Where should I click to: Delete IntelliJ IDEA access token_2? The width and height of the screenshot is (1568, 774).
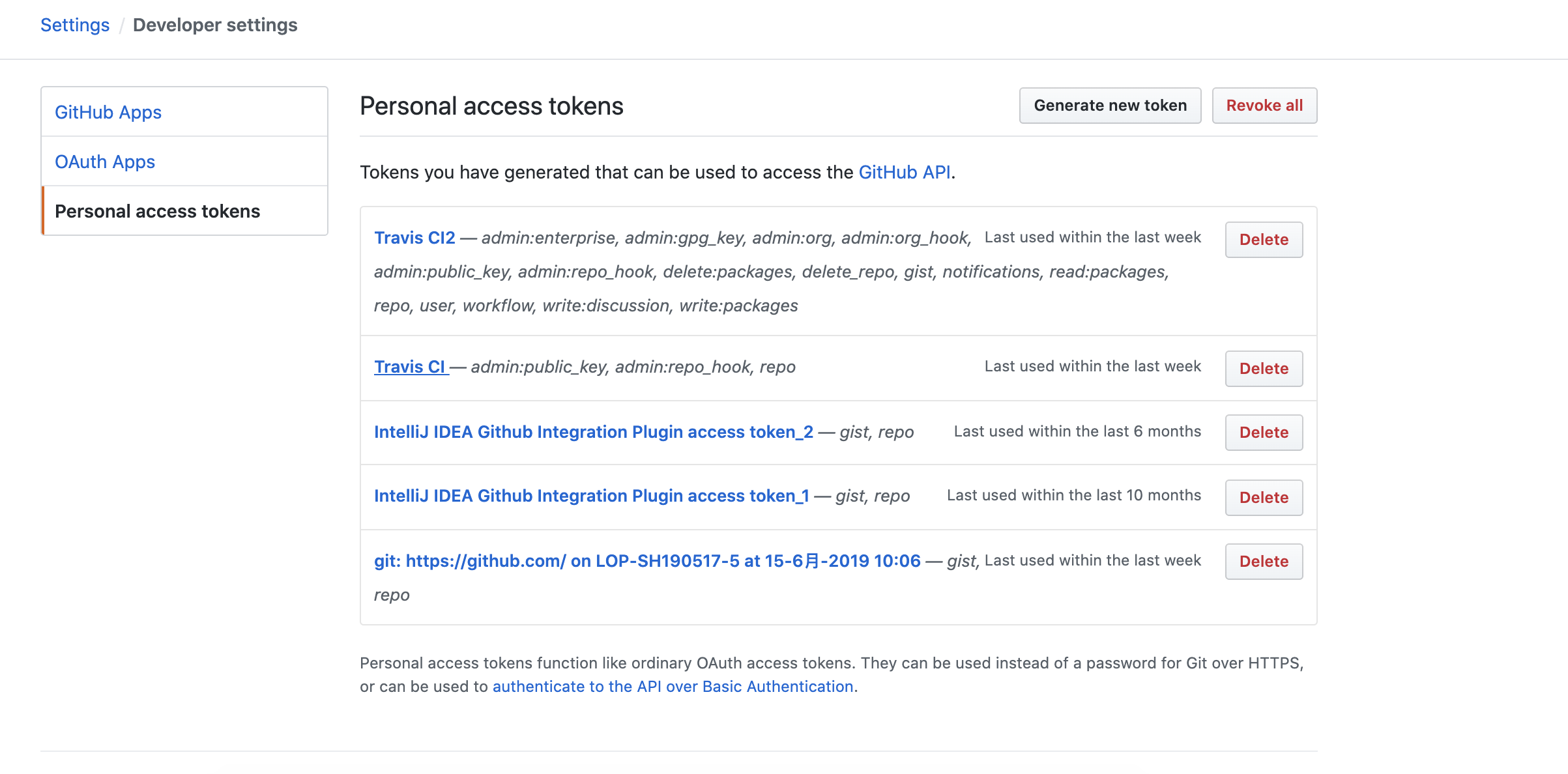click(1264, 433)
